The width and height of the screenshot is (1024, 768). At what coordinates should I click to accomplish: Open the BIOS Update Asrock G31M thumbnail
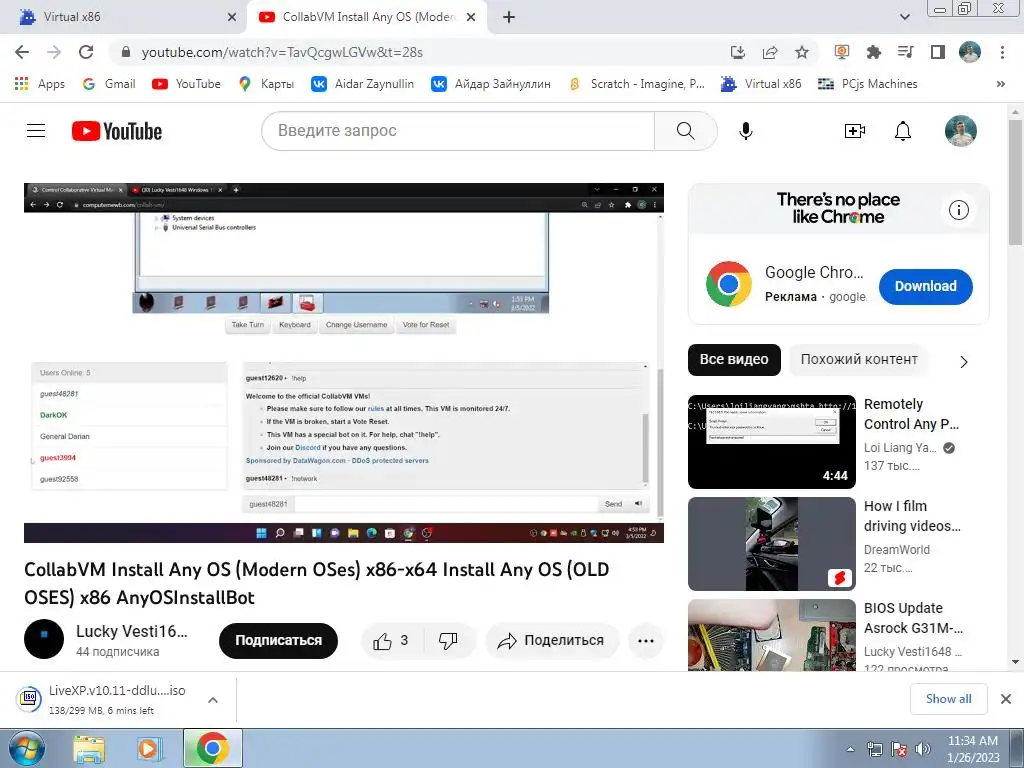(x=772, y=635)
